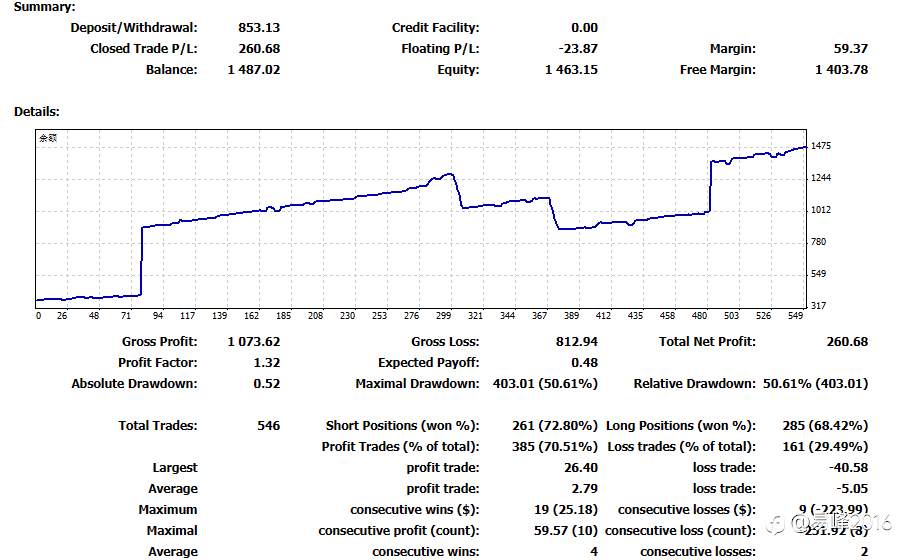Select the Equity value 1 463.15
This screenshot has height=560, width=902.
(x=571, y=70)
